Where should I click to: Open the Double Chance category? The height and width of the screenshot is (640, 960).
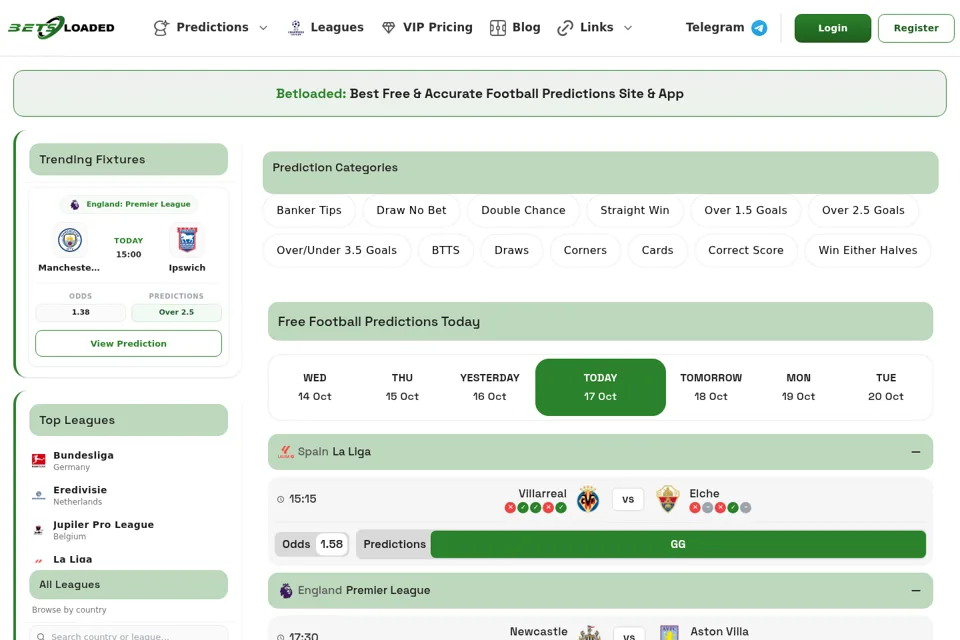pos(523,210)
